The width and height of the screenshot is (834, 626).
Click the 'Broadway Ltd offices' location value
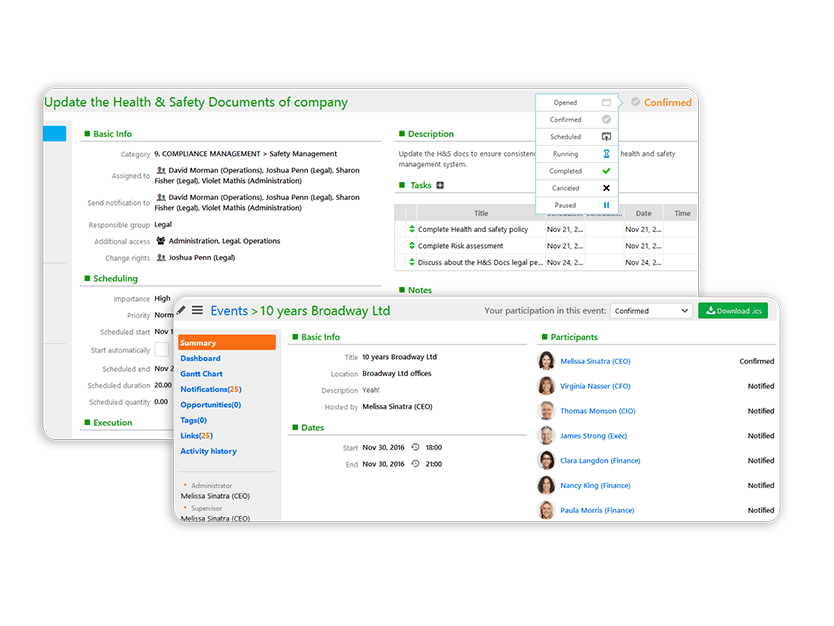397,373
